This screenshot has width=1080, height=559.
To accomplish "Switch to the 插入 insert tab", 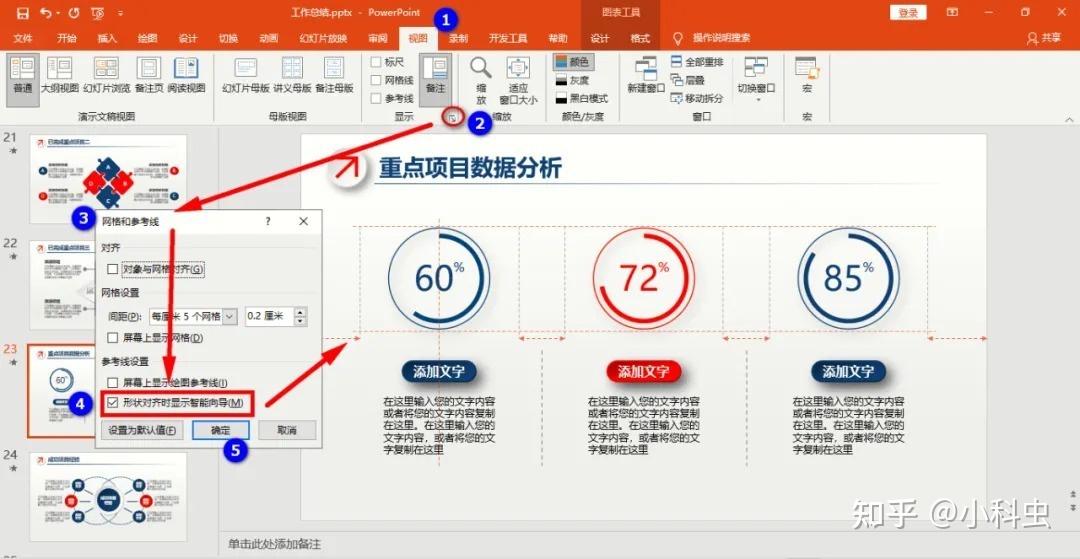I will 107,39.
